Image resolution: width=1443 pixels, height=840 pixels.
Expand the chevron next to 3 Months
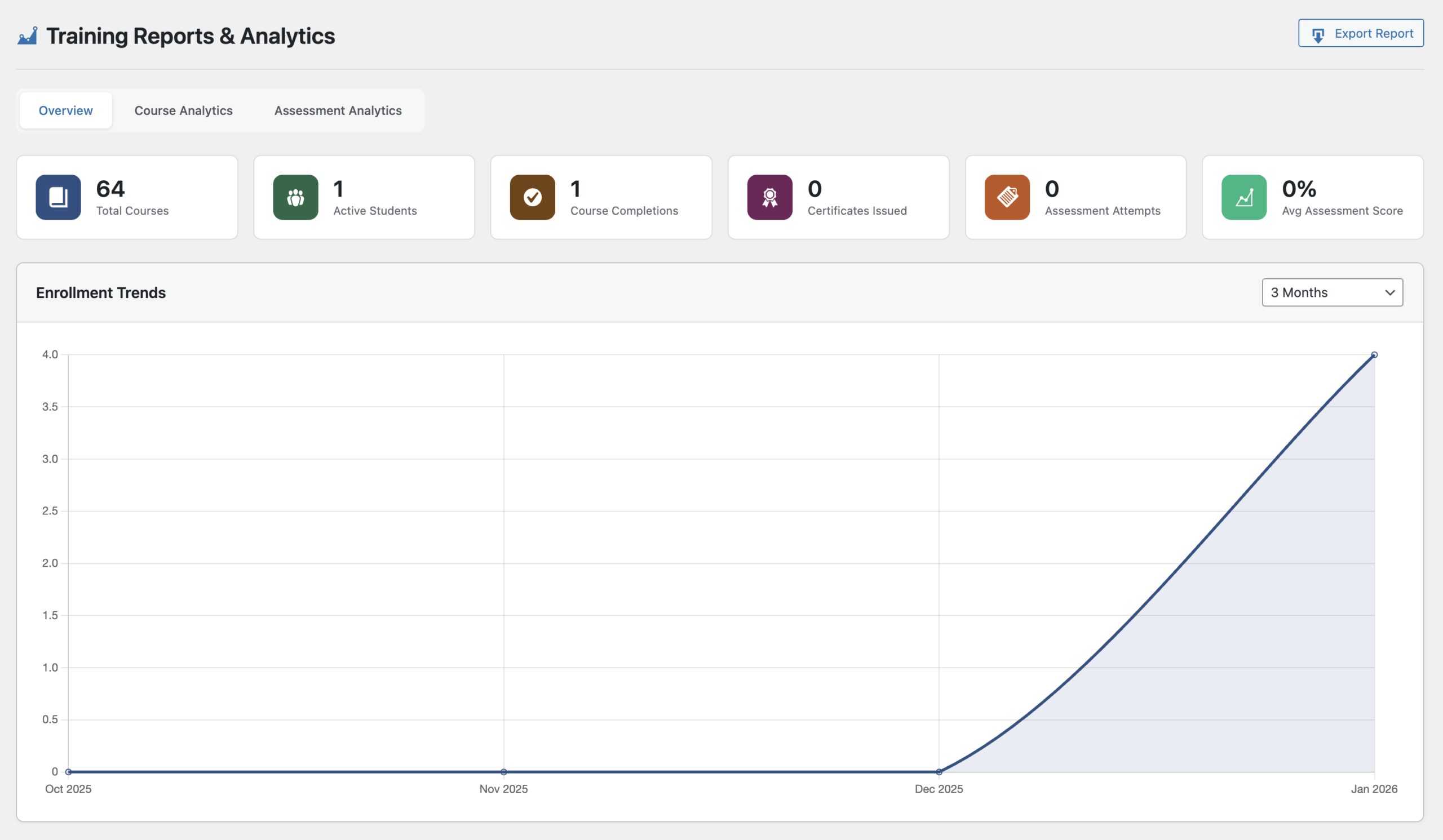[x=1390, y=292]
